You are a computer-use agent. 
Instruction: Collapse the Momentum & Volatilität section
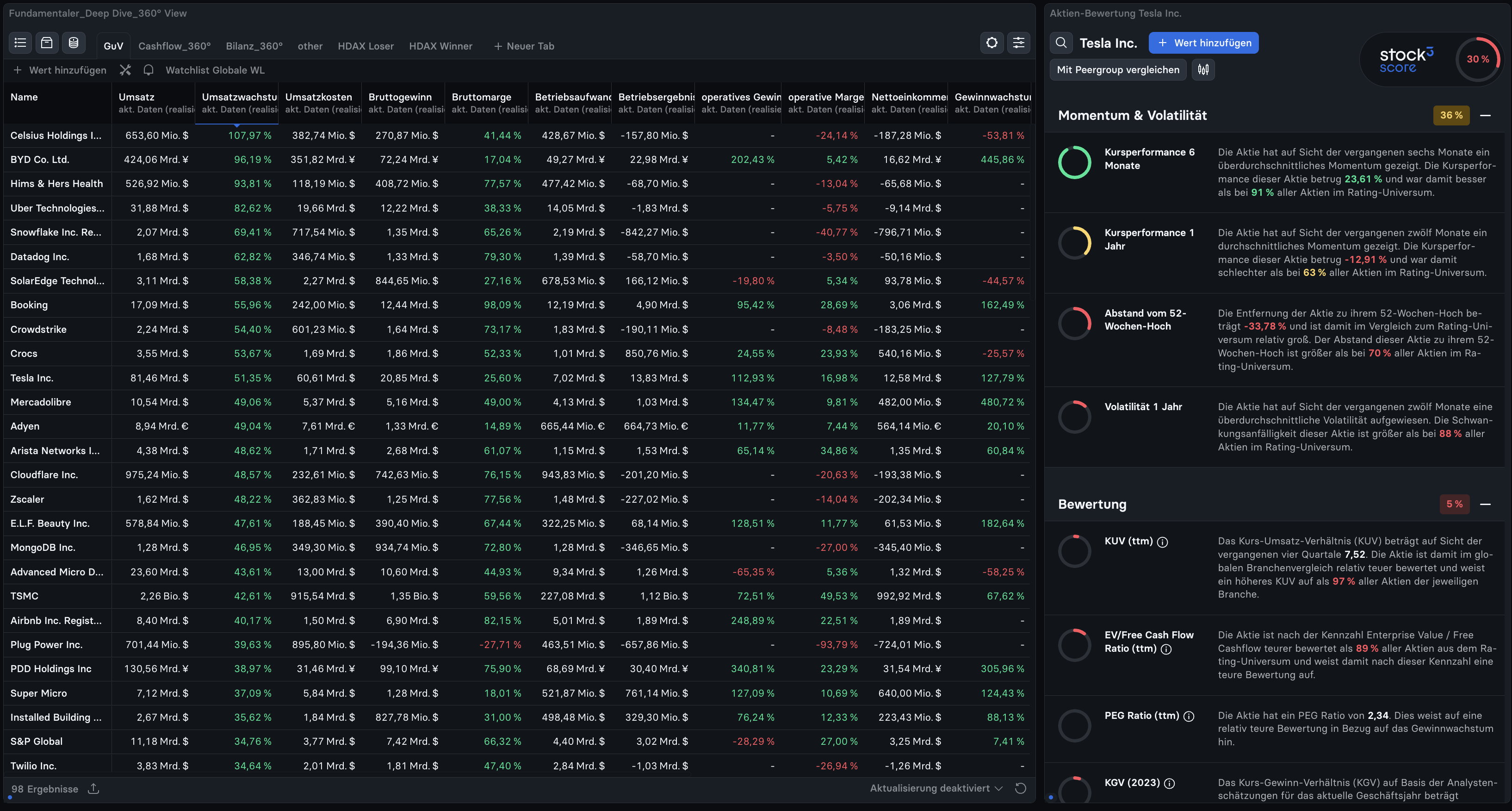pos(1485,116)
